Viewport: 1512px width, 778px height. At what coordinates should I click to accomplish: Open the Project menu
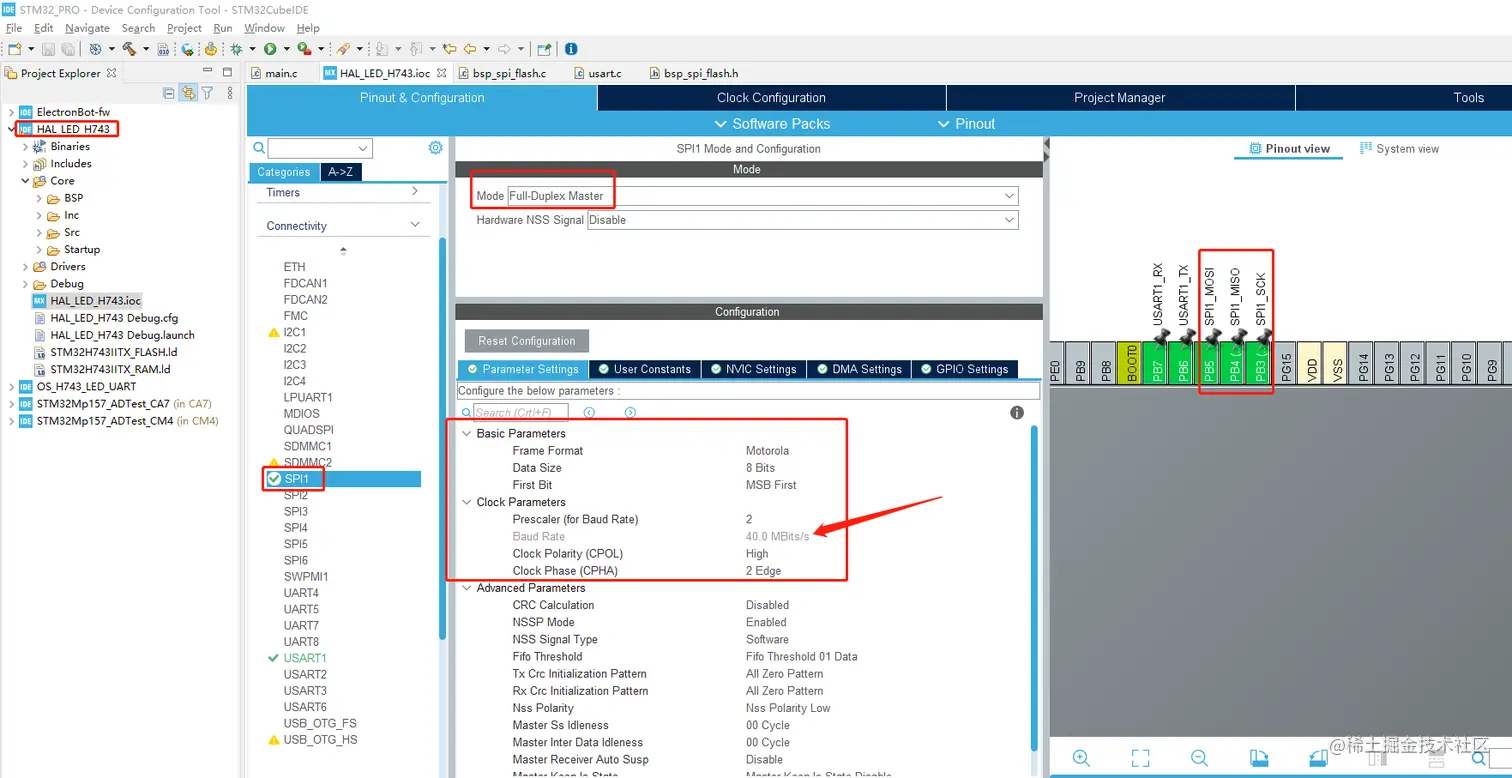pyautogui.click(x=184, y=28)
